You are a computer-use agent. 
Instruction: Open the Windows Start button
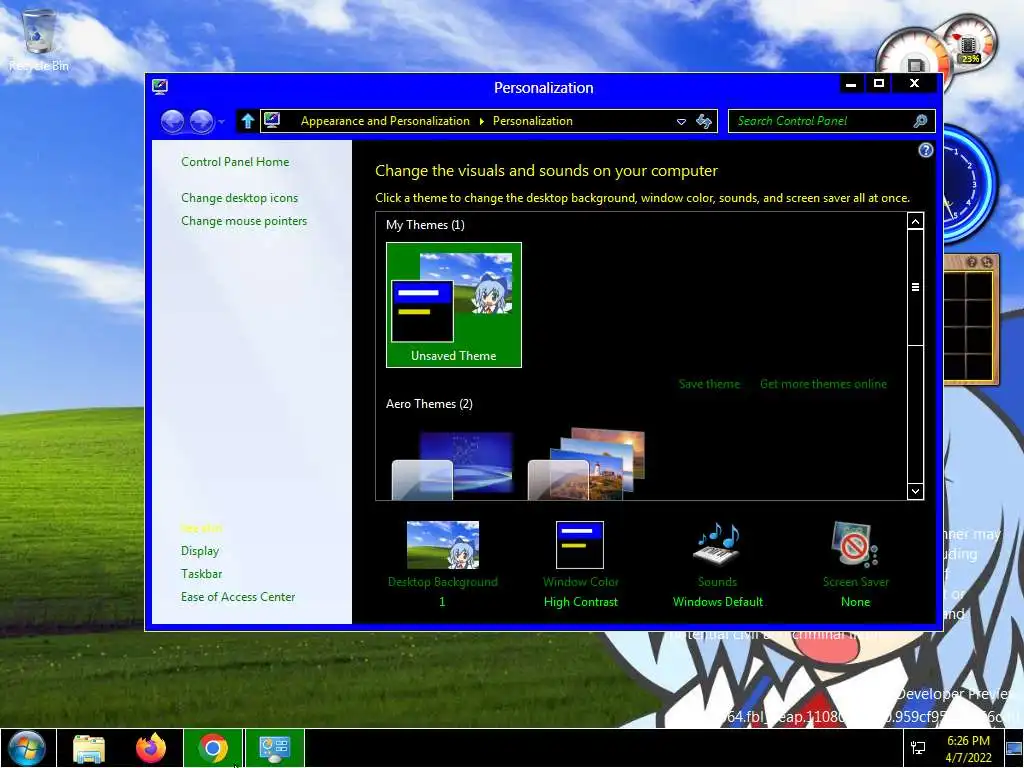(27, 748)
